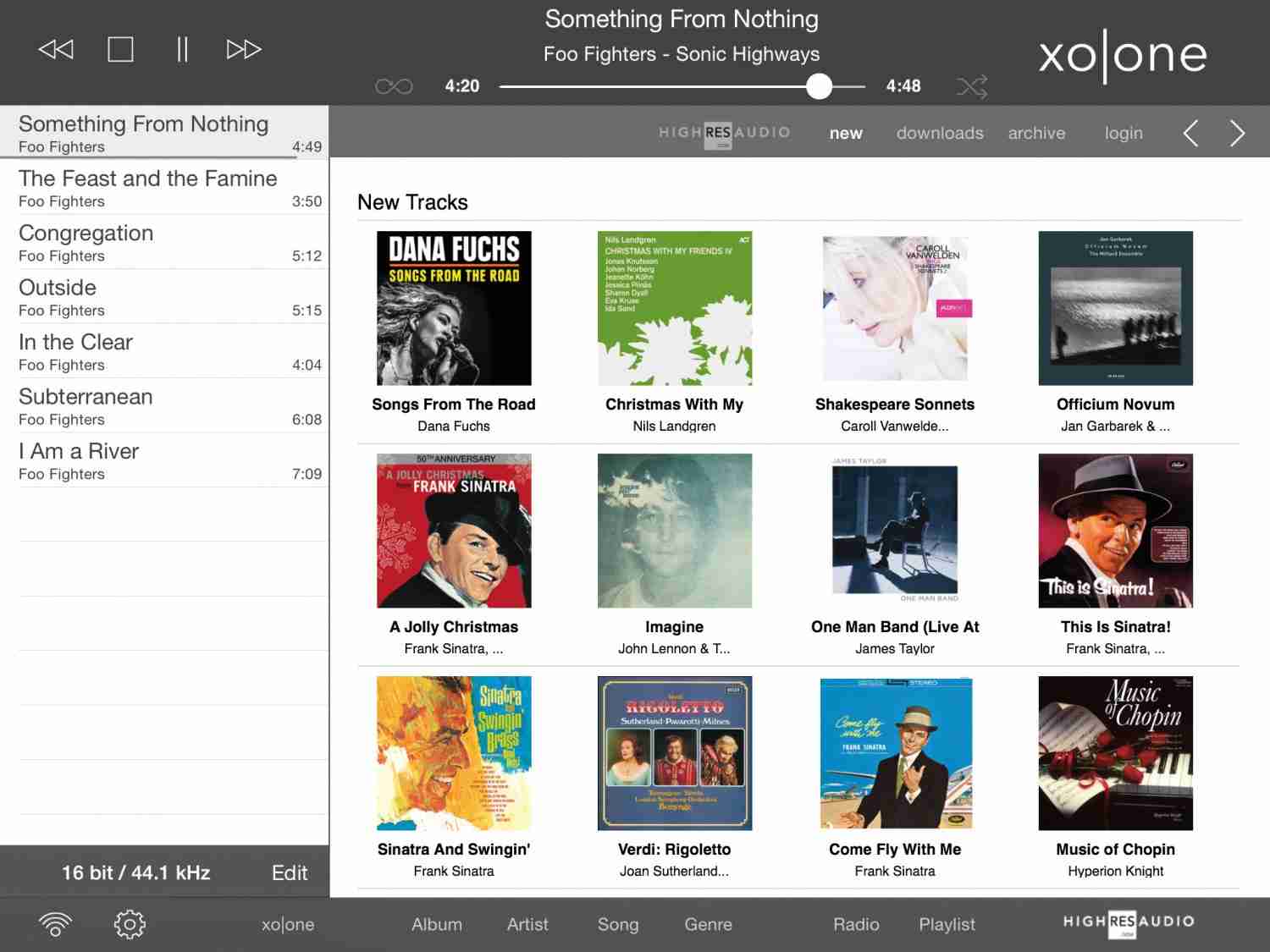The width and height of the screenshot is (1270, 952).
Task: Play I Am a River
Action: point(164,460)
